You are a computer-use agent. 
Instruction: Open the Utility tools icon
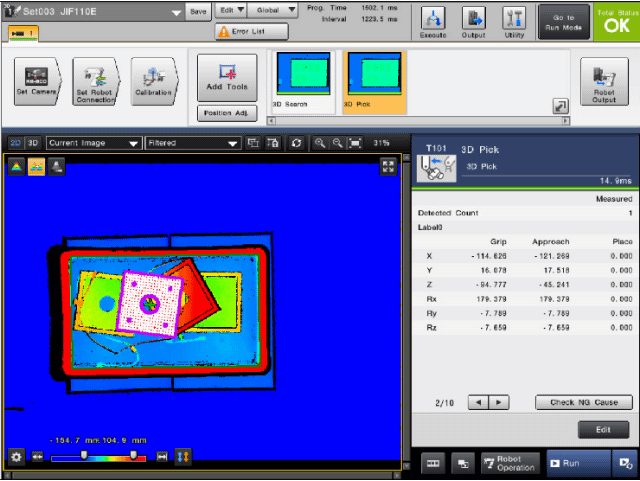[515, 21]
